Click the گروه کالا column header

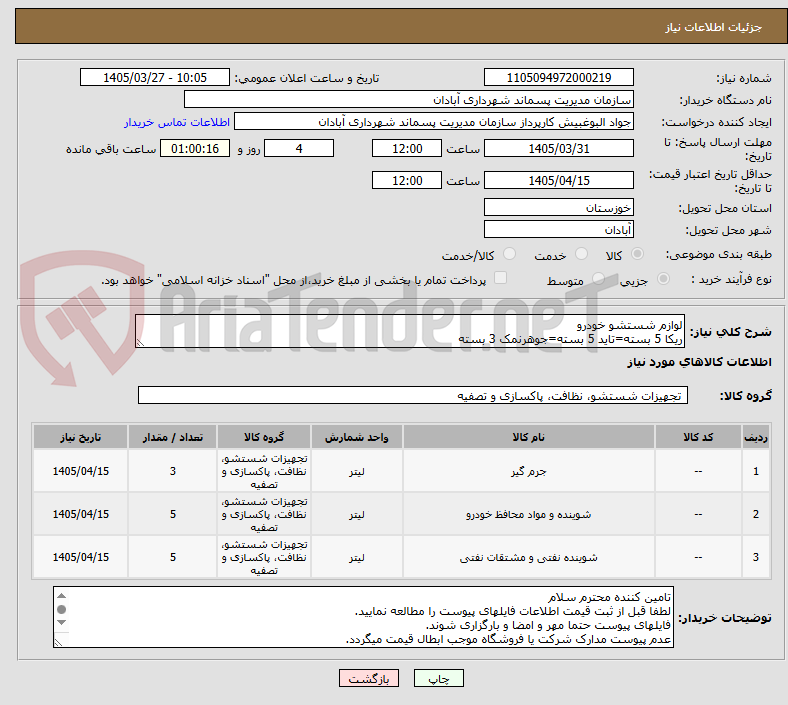pos(264,437)
